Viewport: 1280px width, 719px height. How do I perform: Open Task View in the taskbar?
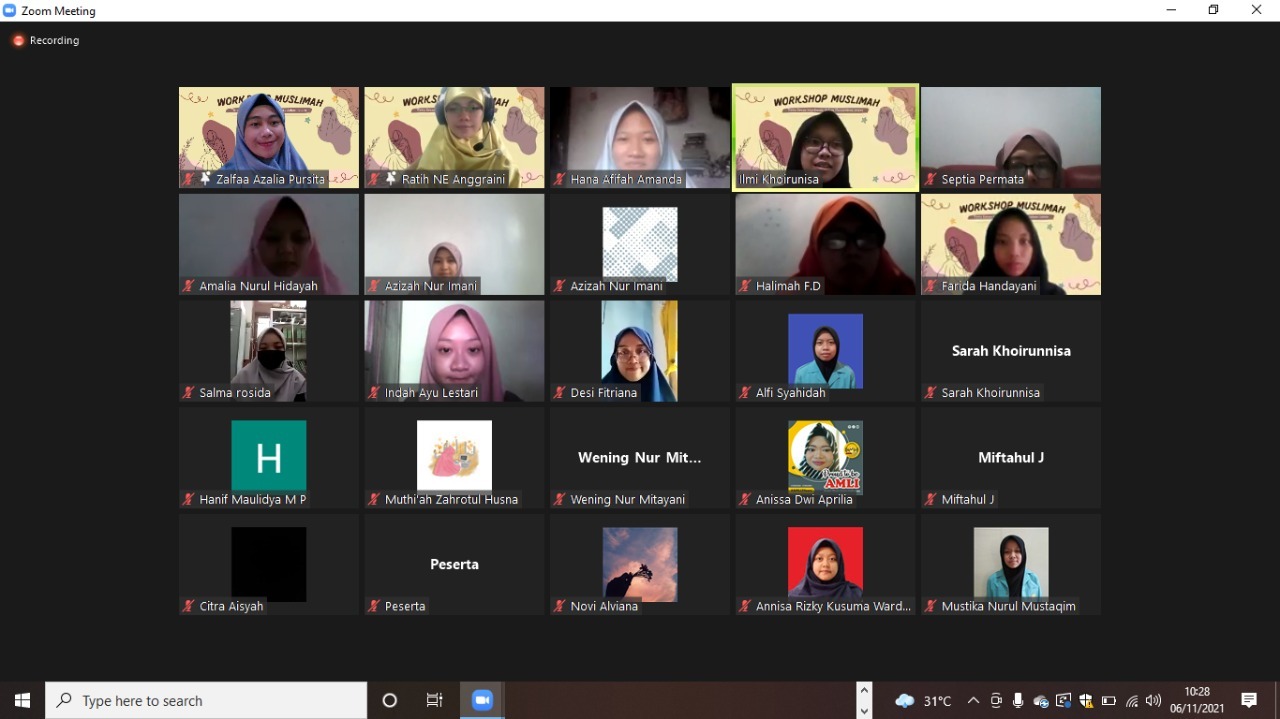(x=434, y=700)
